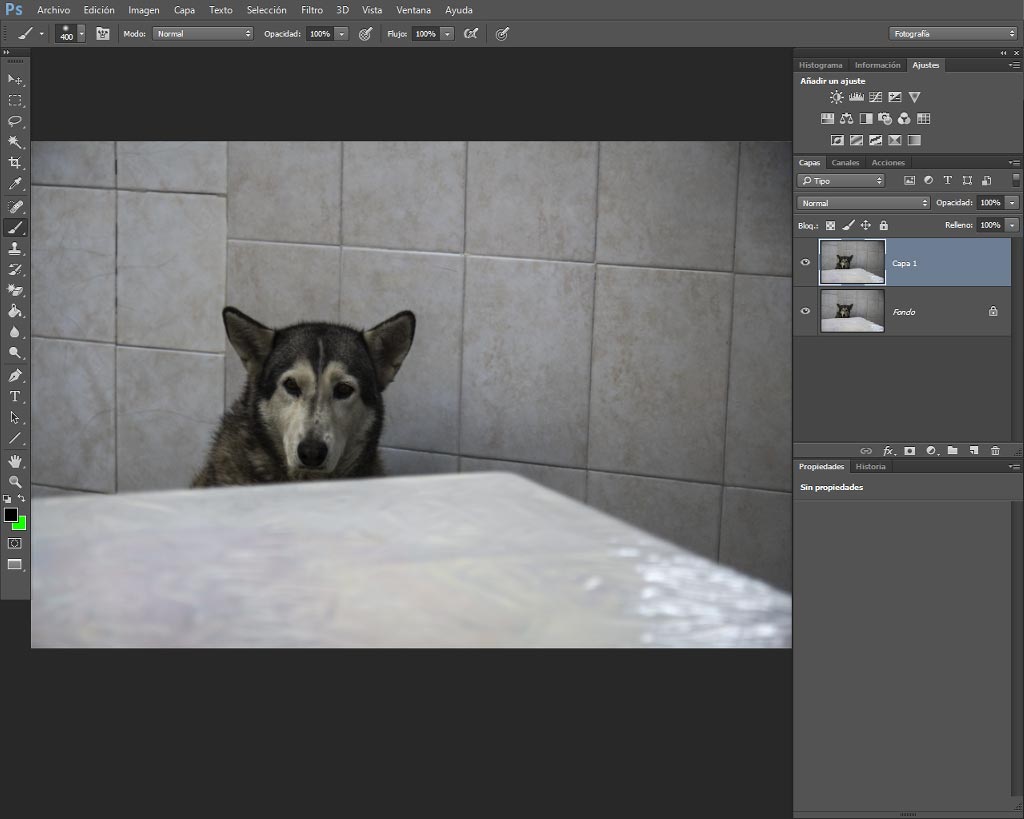
Task: Toggle lock image pixels
Action: coord(848,225)
